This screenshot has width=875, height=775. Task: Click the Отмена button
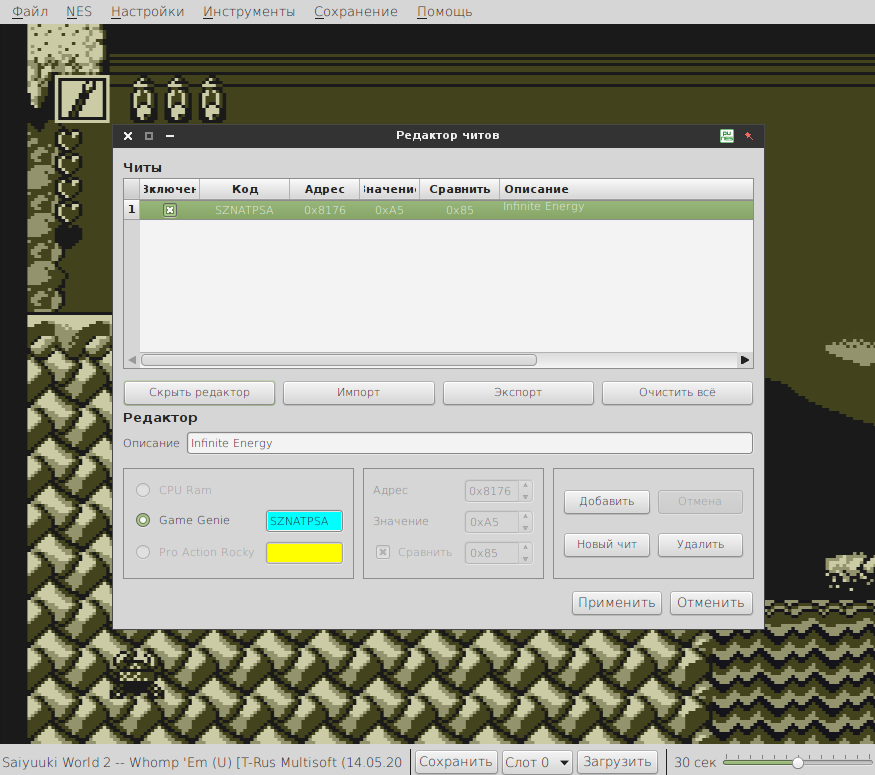coord(700,502)
